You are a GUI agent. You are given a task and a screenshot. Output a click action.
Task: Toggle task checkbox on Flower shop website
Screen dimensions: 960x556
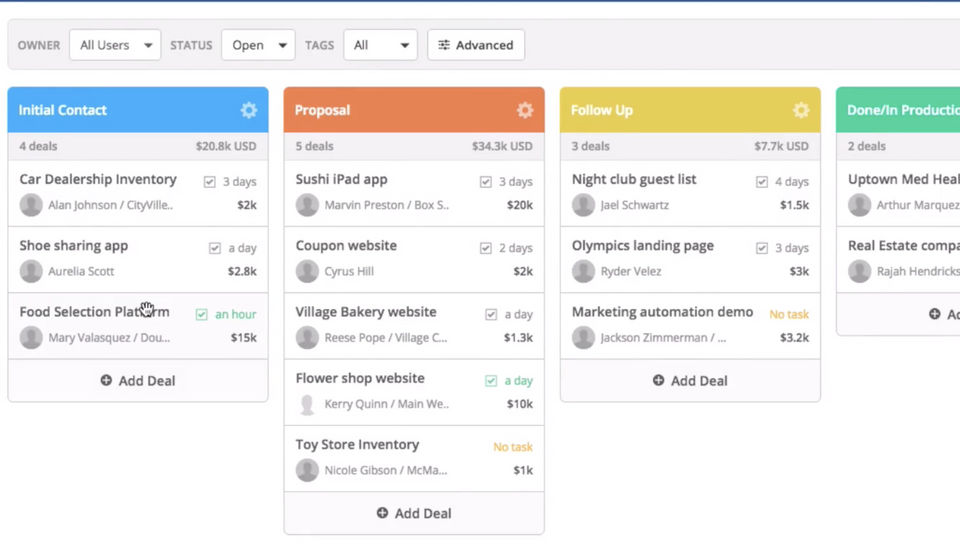pos(491,381)
